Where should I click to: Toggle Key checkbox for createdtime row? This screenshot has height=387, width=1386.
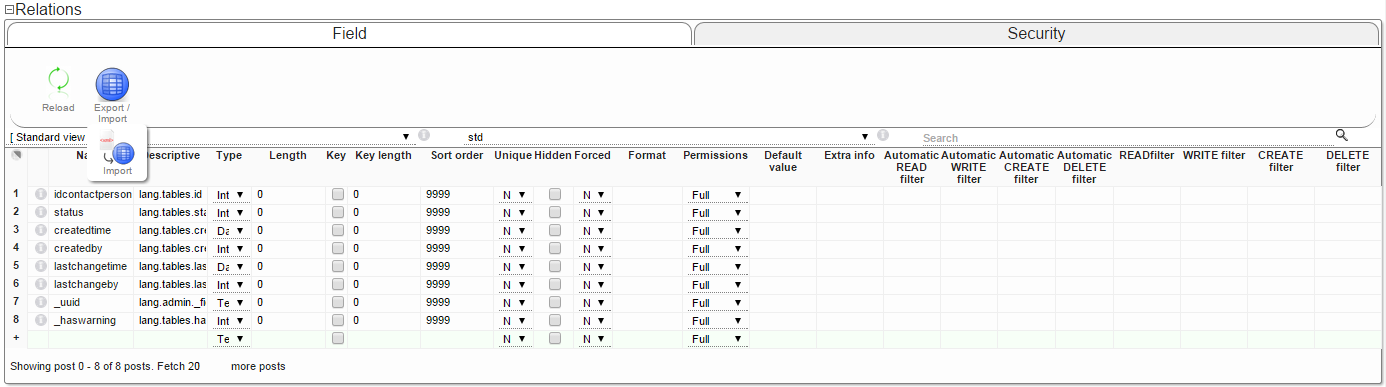coord(338,231)
